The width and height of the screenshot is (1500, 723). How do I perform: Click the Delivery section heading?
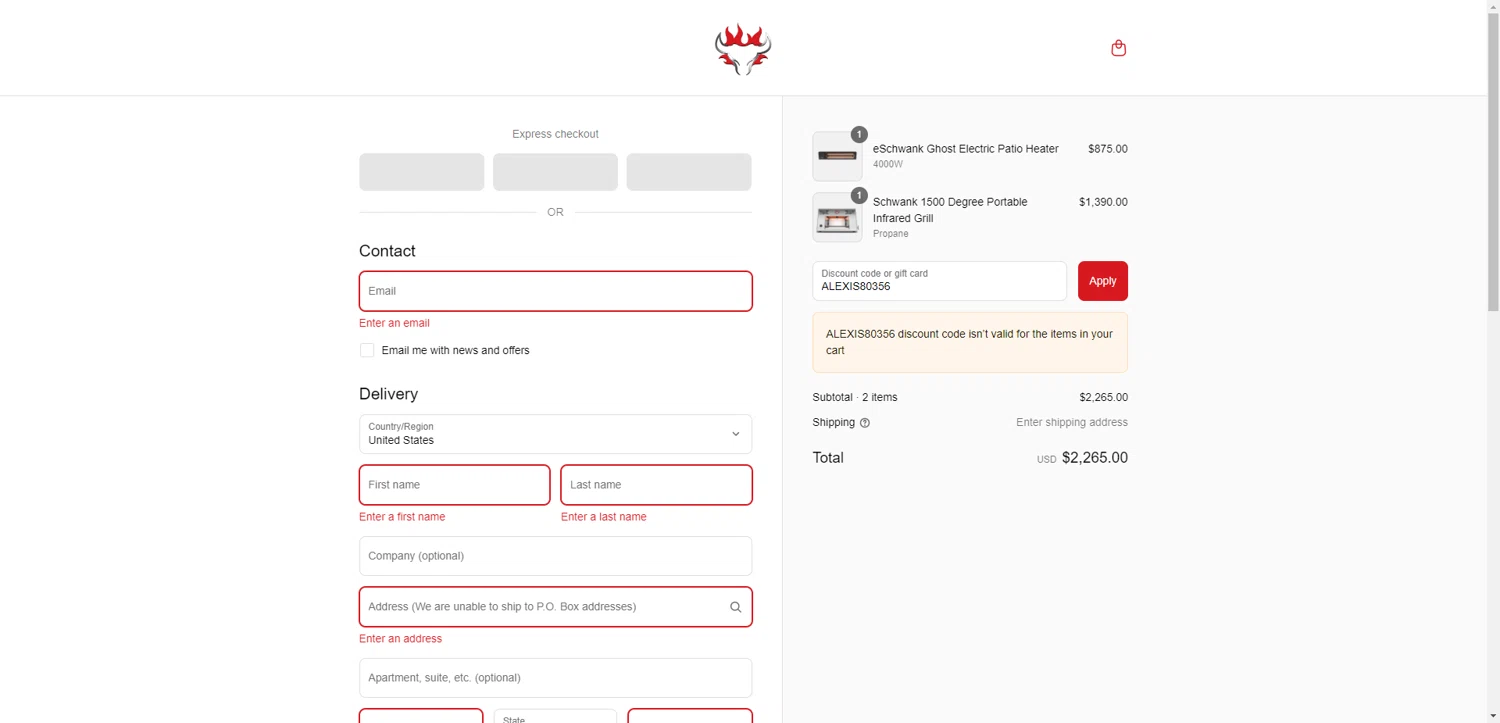pos(388,394)
